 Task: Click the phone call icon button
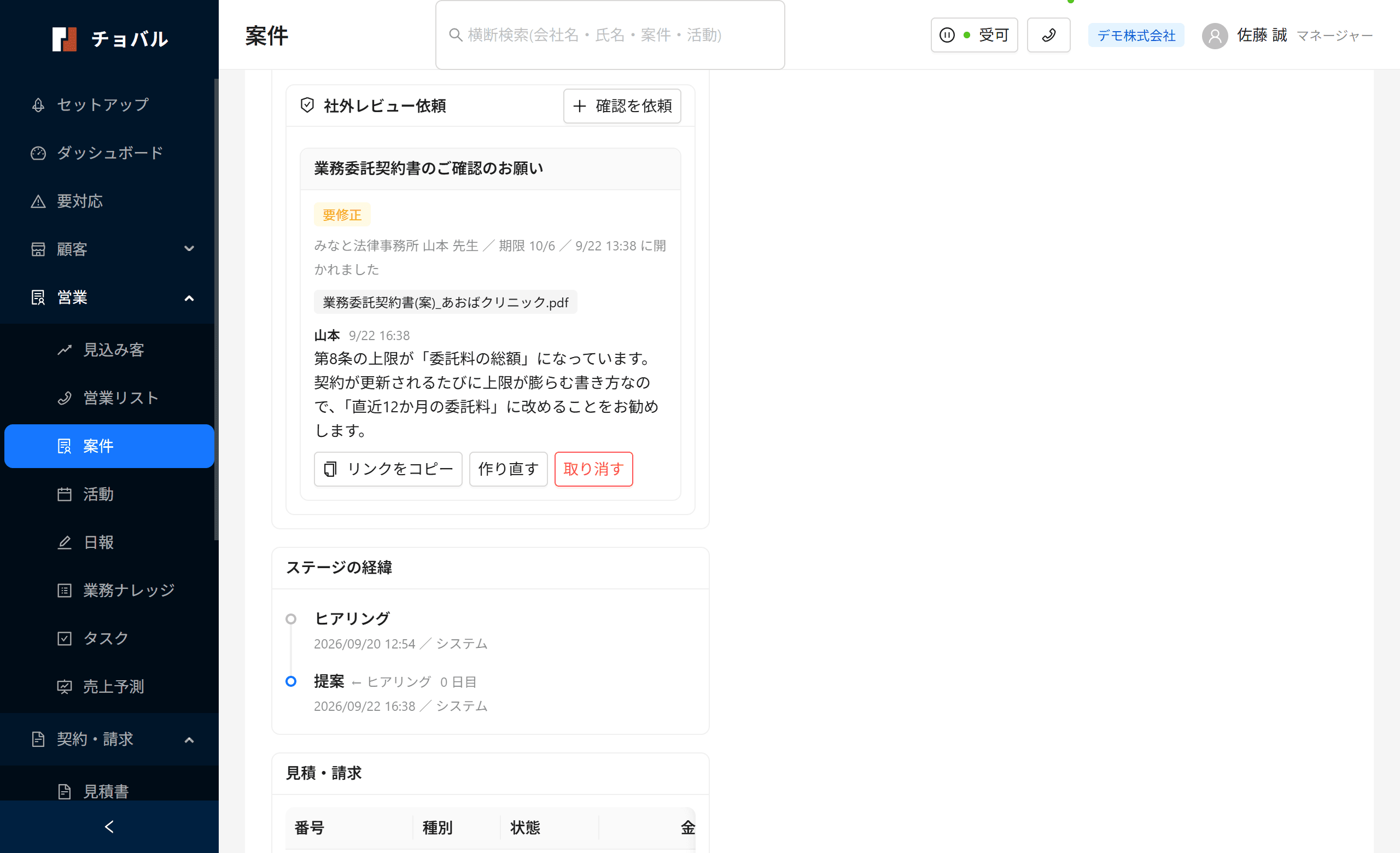1048,35
